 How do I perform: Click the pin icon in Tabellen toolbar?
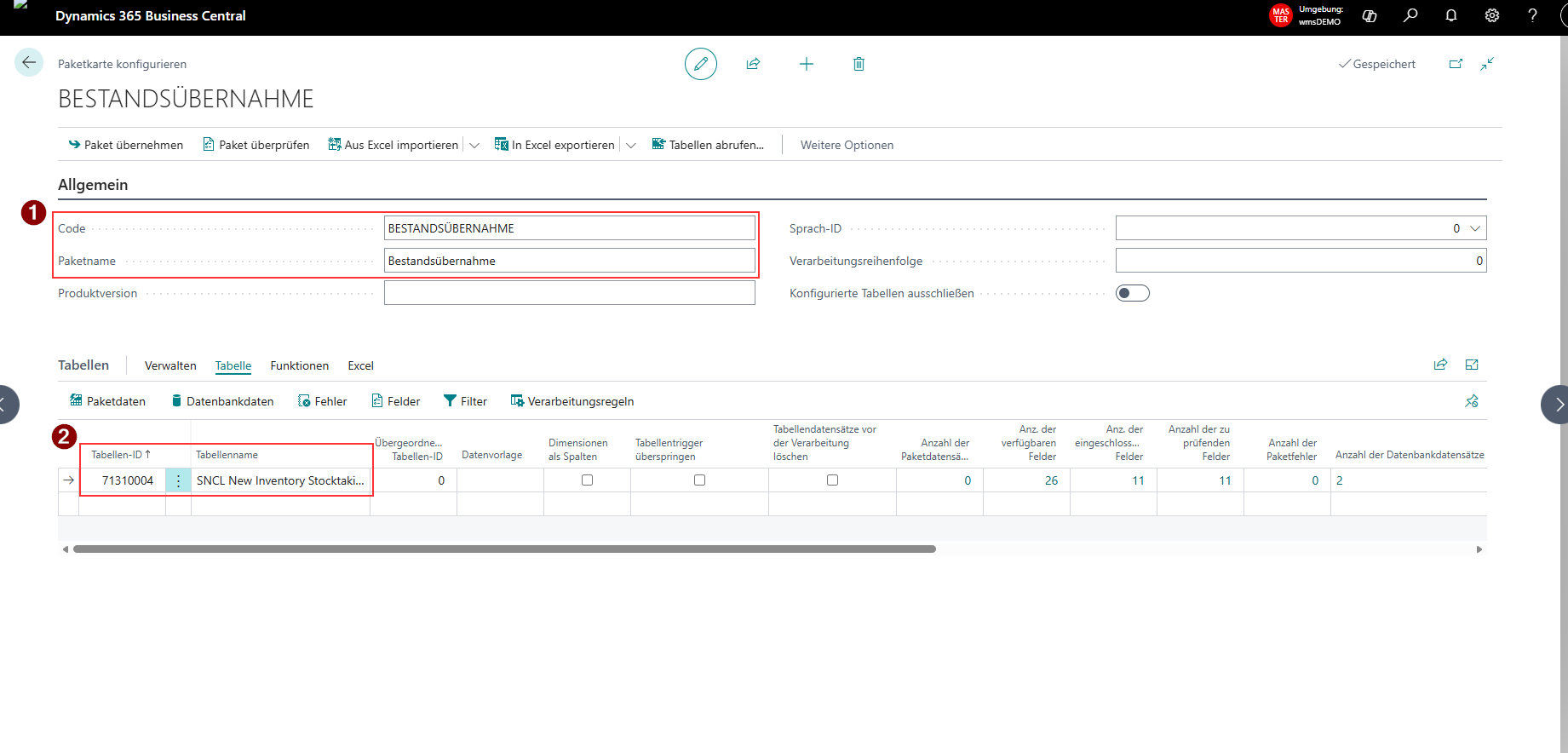click(1472, 401)
